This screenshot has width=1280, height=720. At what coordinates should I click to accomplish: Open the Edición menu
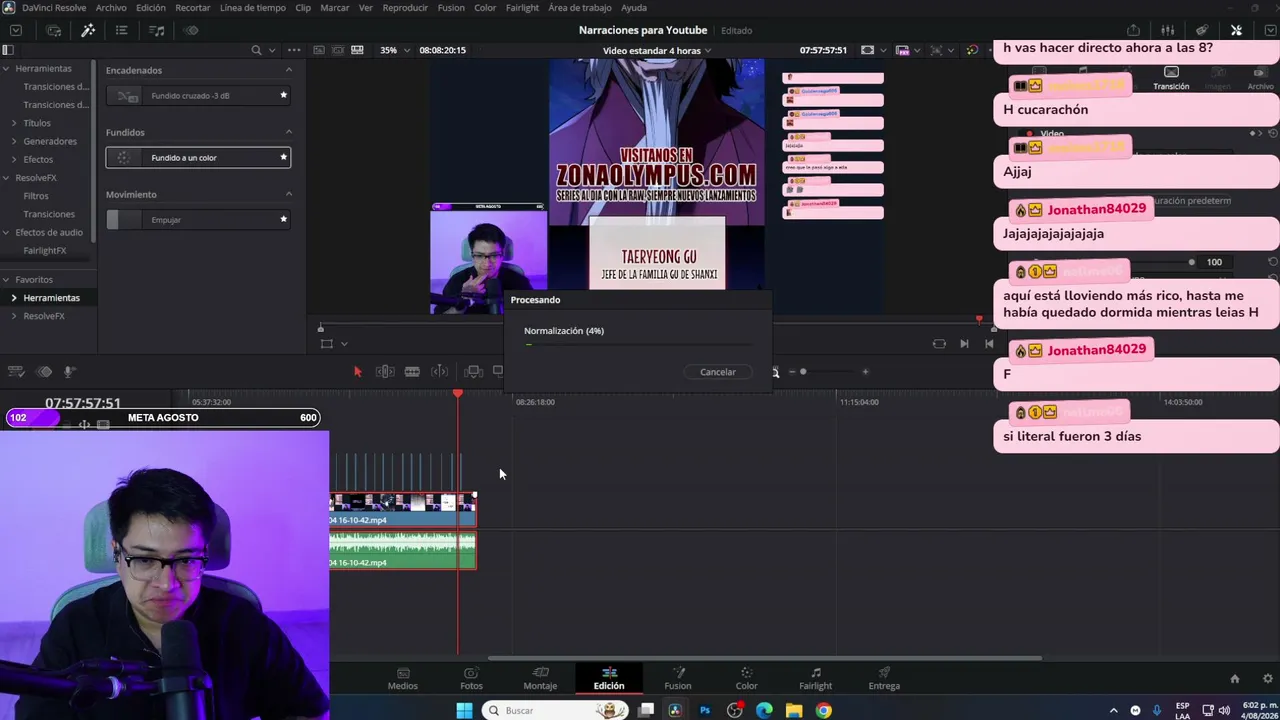(151, 8)
